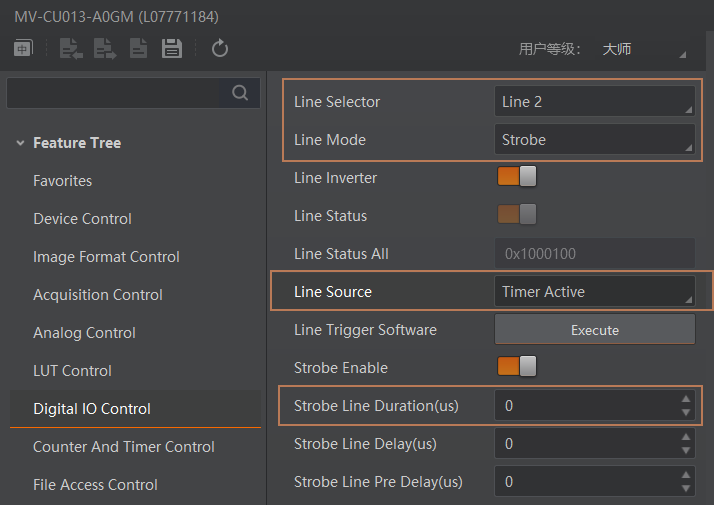The width and height of the screenshot is (714, 505).
Task: Select Counter And Timer Control category
Action: click(124, 447)
